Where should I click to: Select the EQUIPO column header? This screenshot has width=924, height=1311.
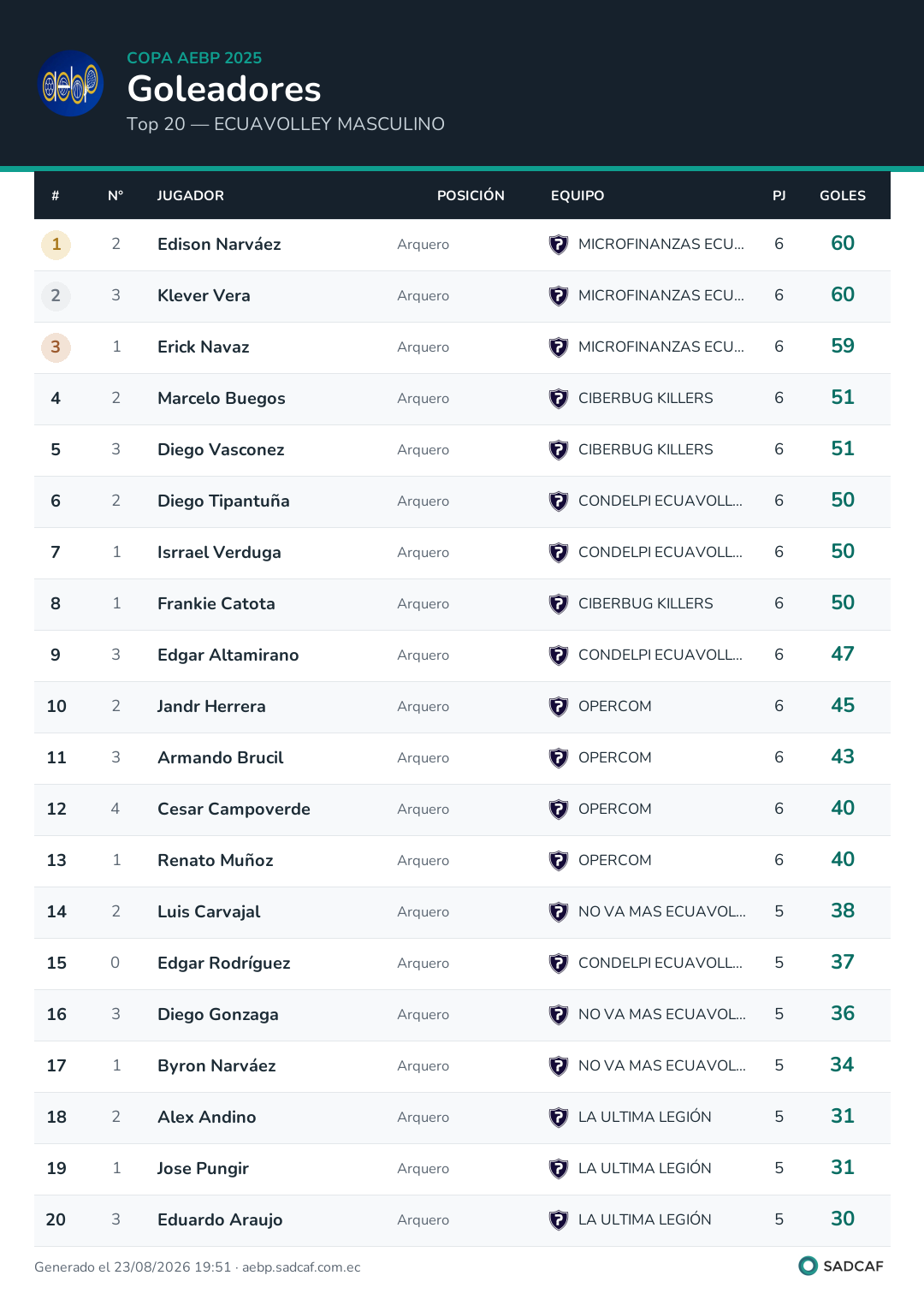pos(577,196)
